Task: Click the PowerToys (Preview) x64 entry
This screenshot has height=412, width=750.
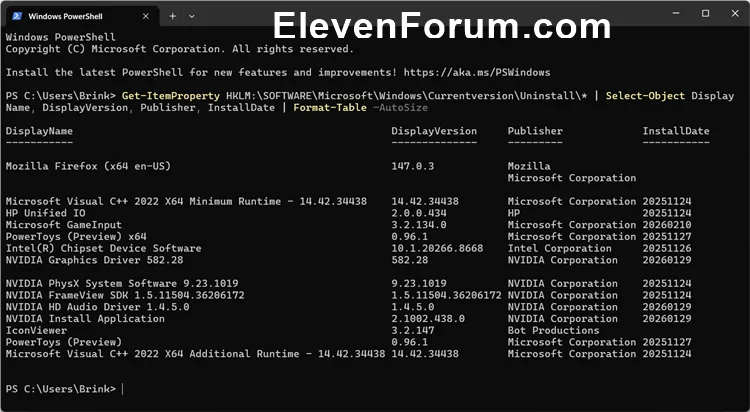Action: (x=76, y=236)
